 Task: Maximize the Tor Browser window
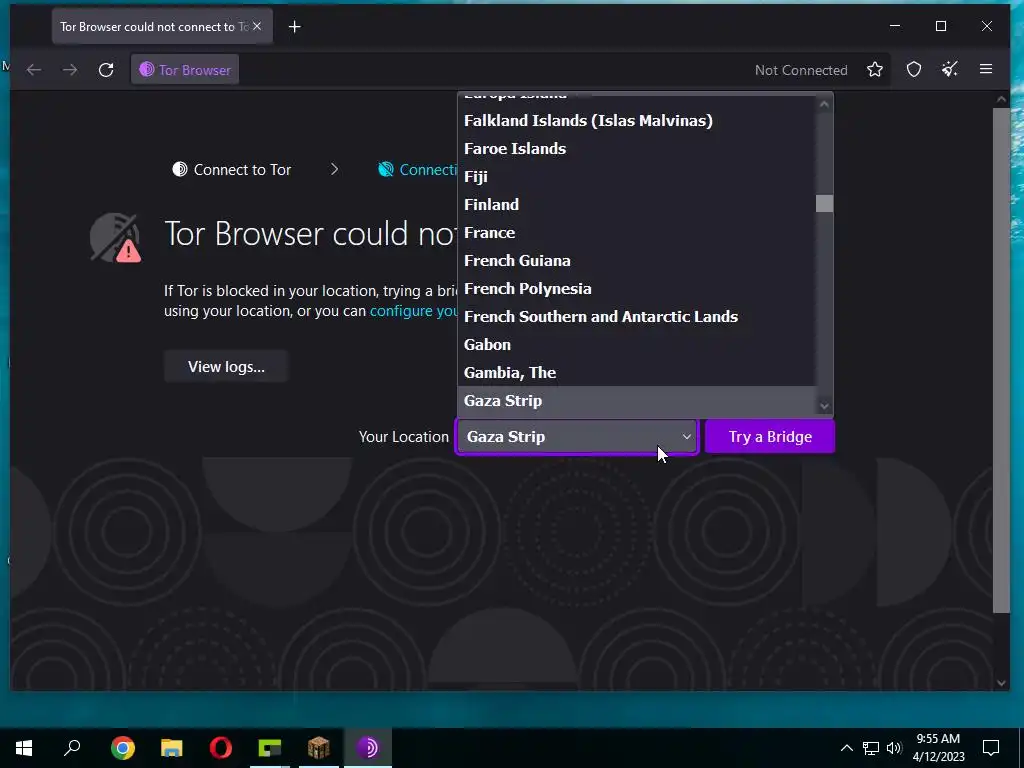(941, 26)
